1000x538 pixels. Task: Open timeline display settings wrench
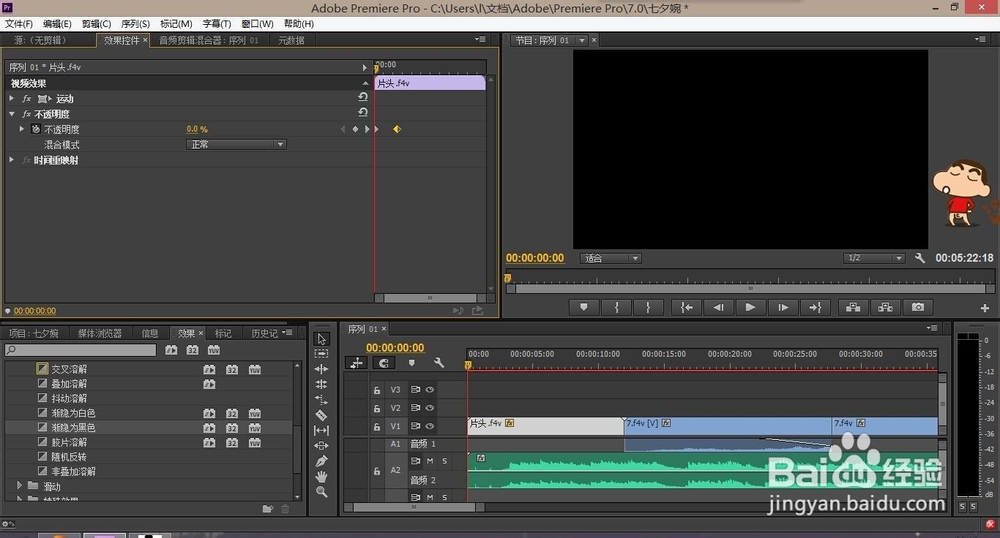point(439,363)
